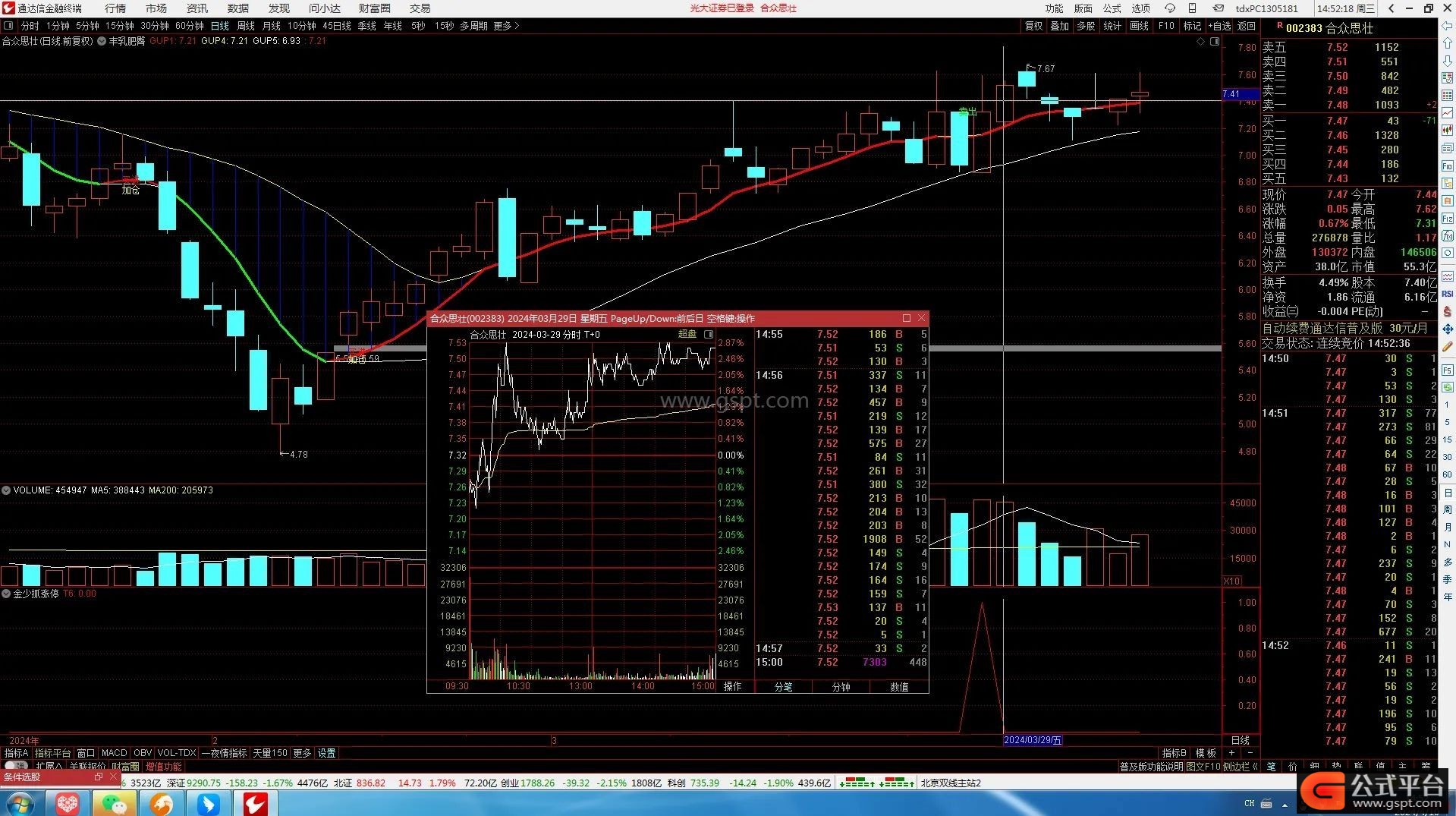Open WeChat from the taskbar
This screenshot has height=816, width=1456.
point(115,803)
